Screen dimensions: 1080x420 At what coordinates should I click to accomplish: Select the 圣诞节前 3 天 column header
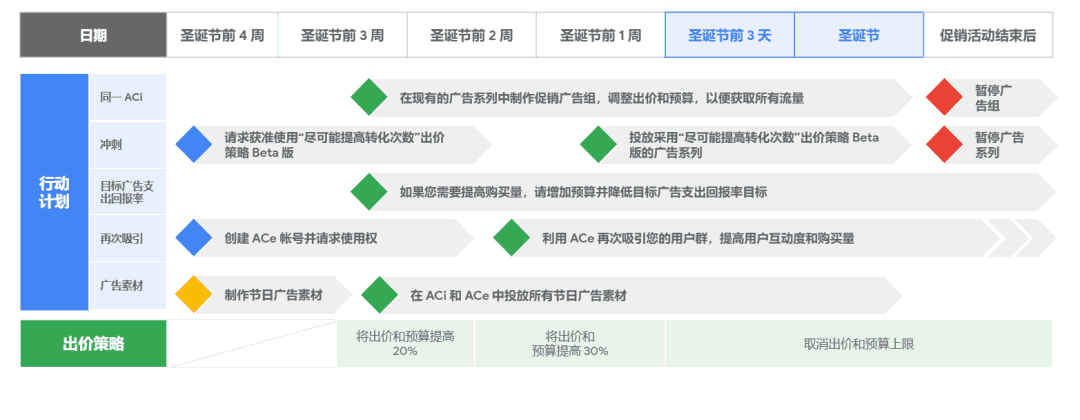pos(729,35)
